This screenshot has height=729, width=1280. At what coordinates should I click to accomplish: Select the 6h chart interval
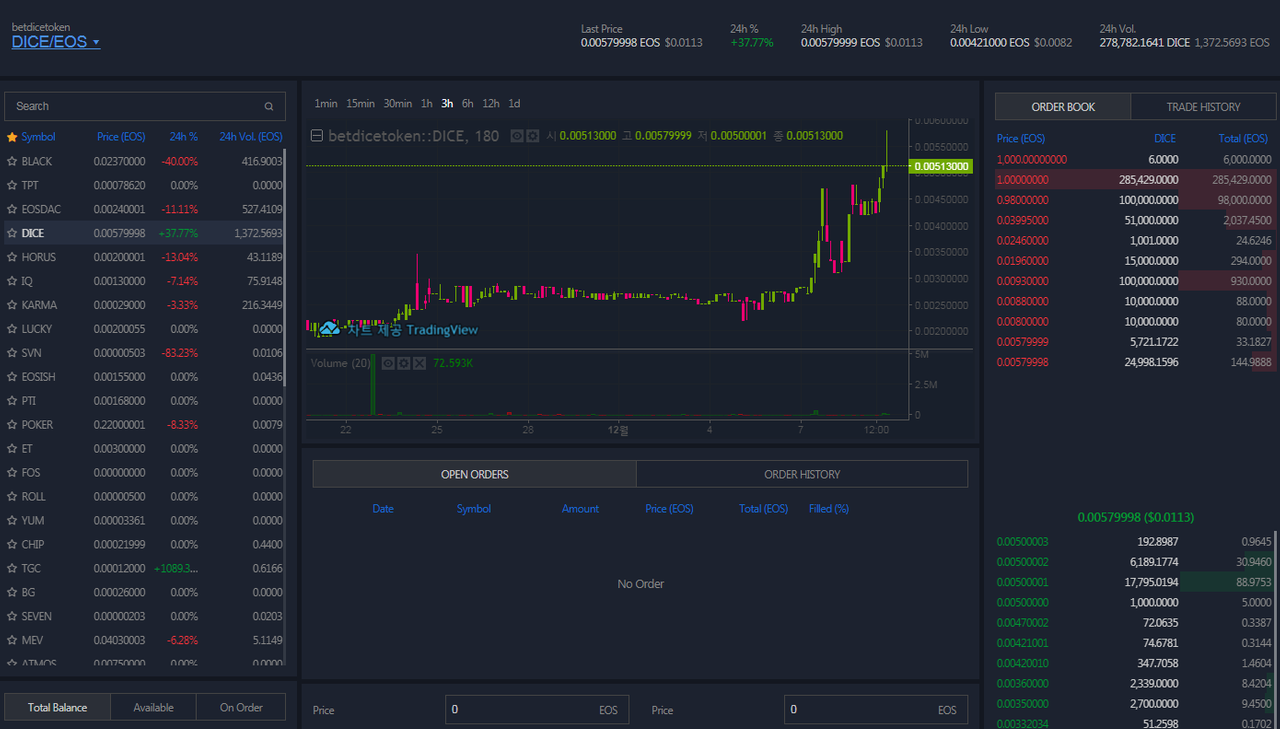coord(468,104)
